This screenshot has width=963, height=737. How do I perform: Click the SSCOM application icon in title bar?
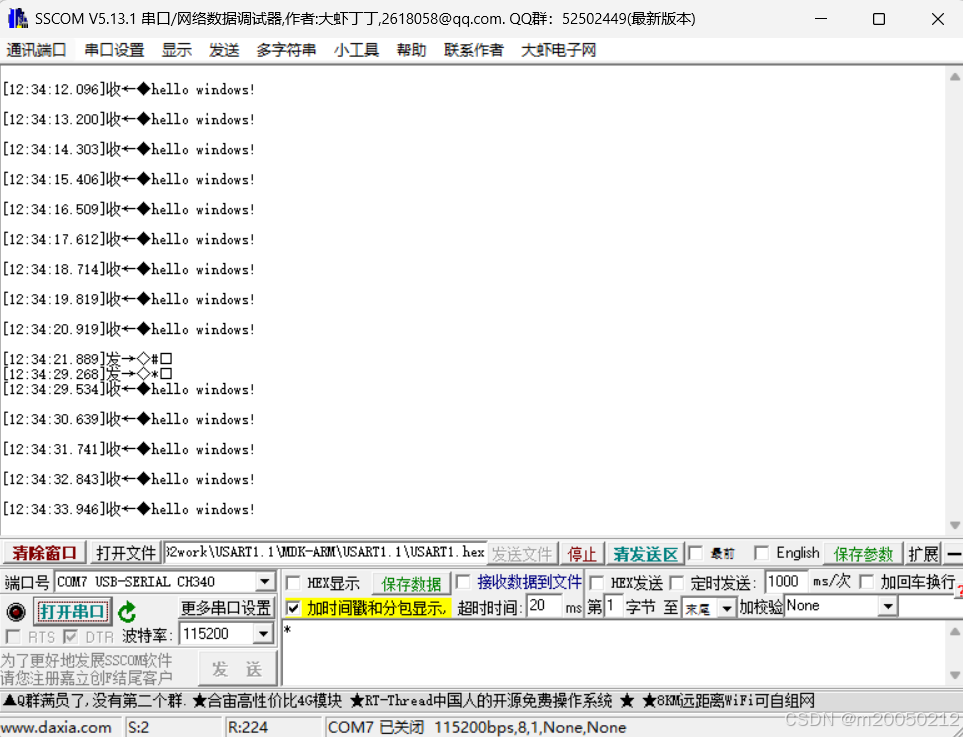(16, 17)
